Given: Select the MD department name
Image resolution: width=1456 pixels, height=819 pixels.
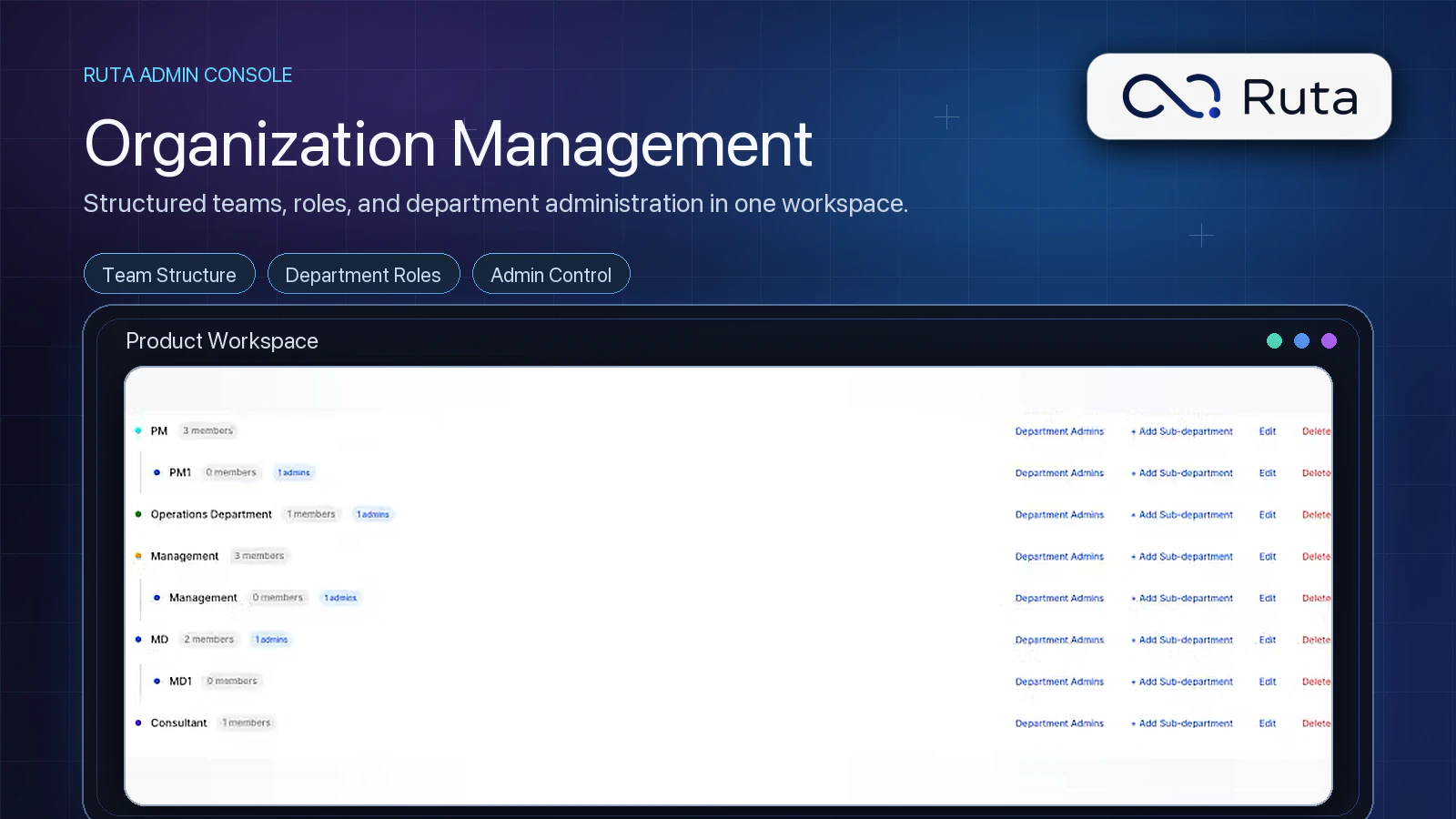Looking at the screenshot, I should tap(159, 640).
